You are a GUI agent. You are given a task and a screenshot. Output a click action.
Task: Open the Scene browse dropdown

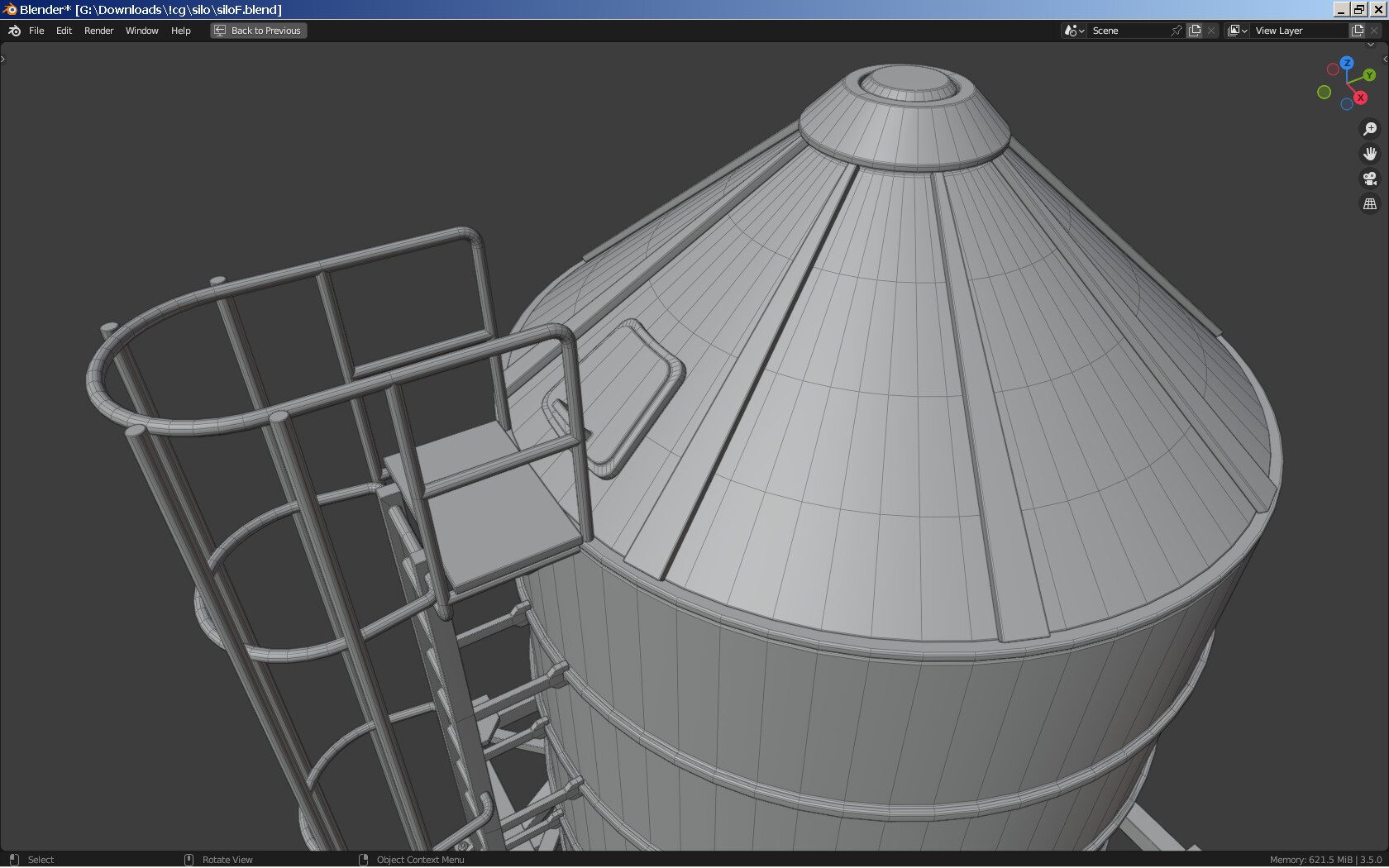coord(1073,31)
